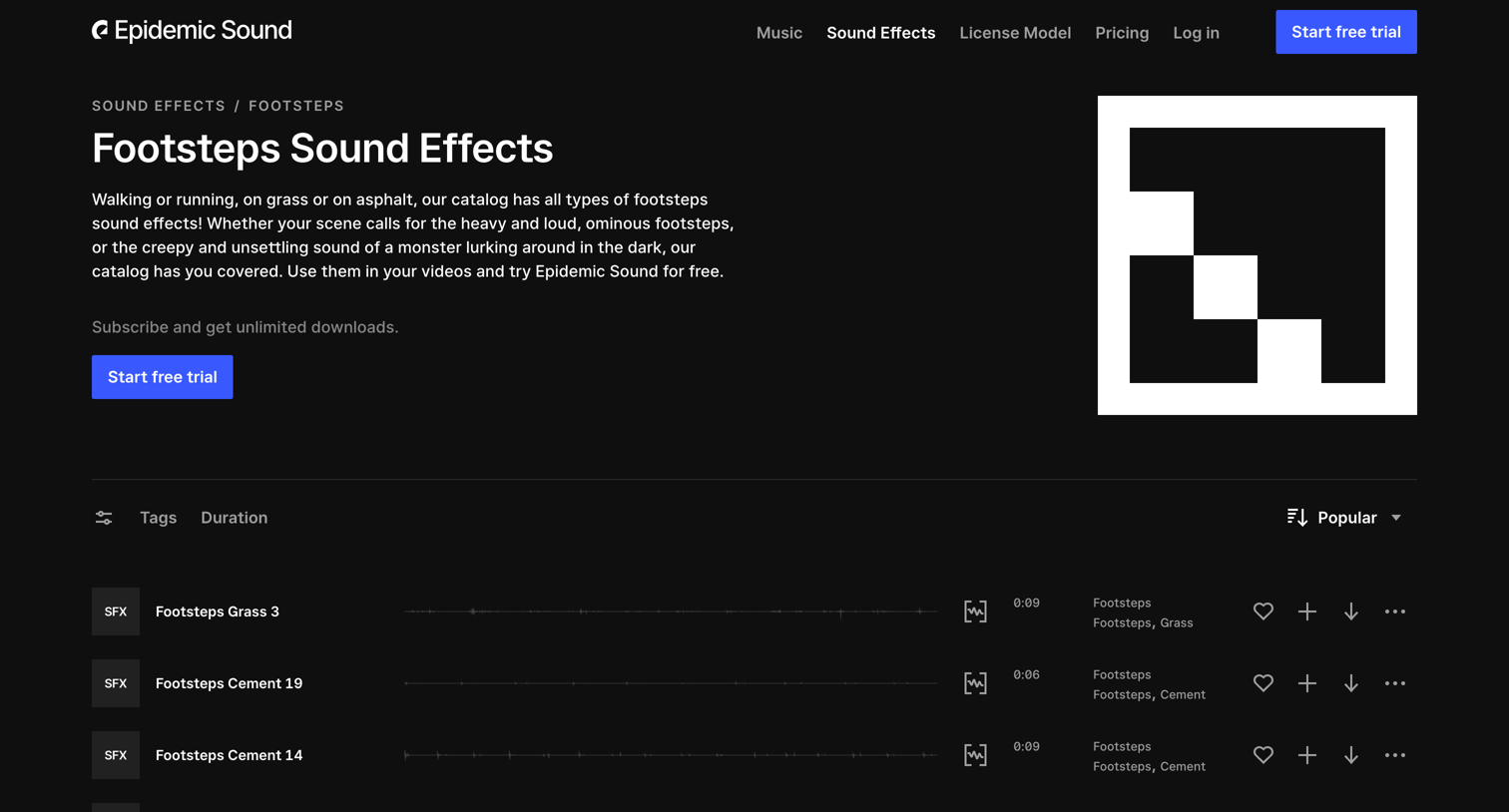Add Footsteps Cement 14 with plus icon

[x=1307, y=755]
